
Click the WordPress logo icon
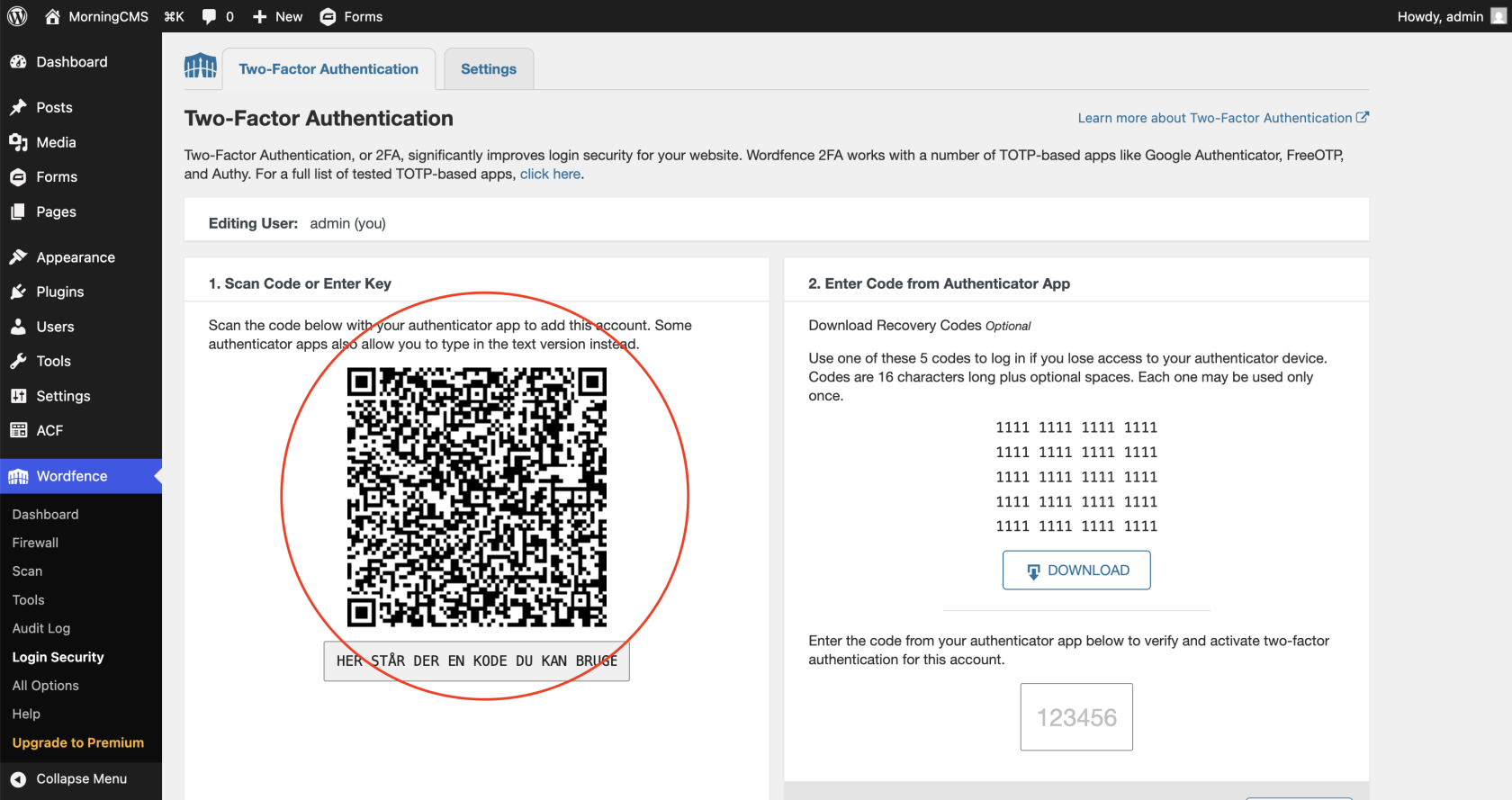17,16
